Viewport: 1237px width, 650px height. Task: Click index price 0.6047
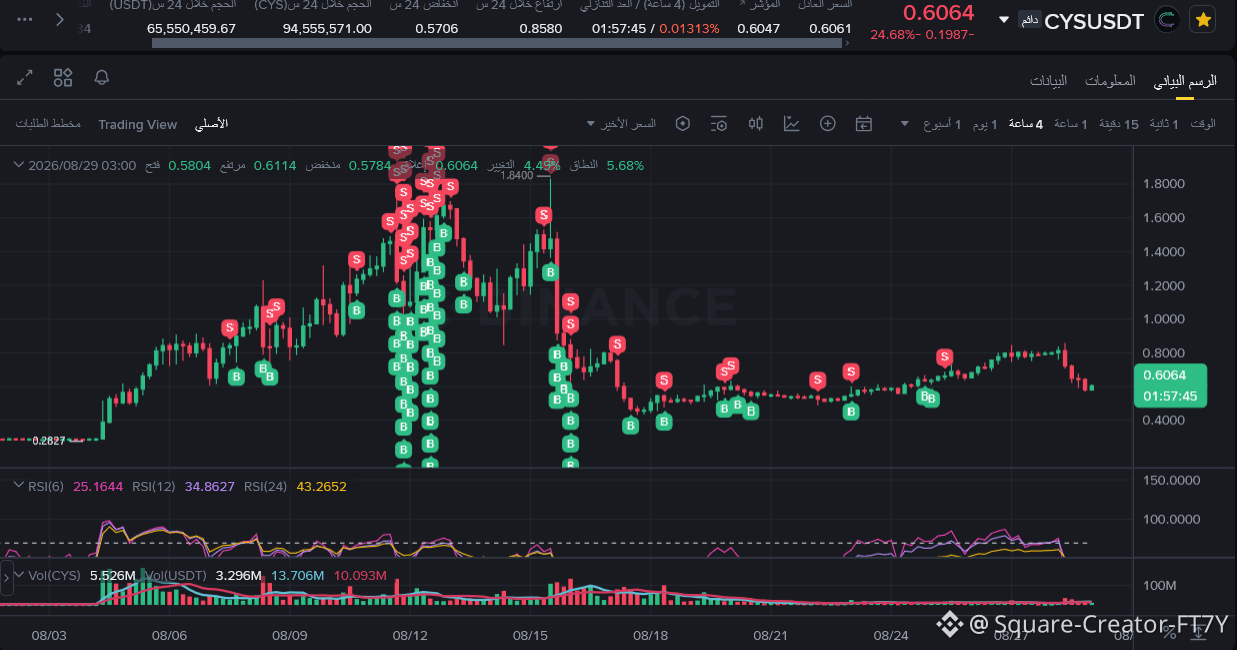(x=758, y=28)
